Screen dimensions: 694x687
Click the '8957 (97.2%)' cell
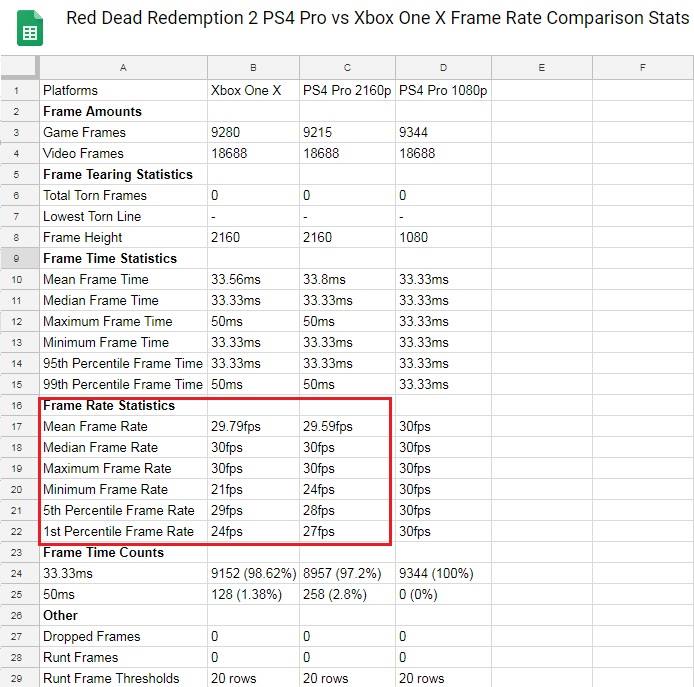click(x=347, y=573)
